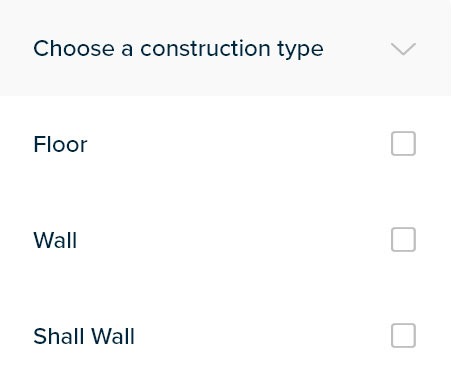Select the Floor option label
This screenshot has width=452, height=384.
coord(60,144)
